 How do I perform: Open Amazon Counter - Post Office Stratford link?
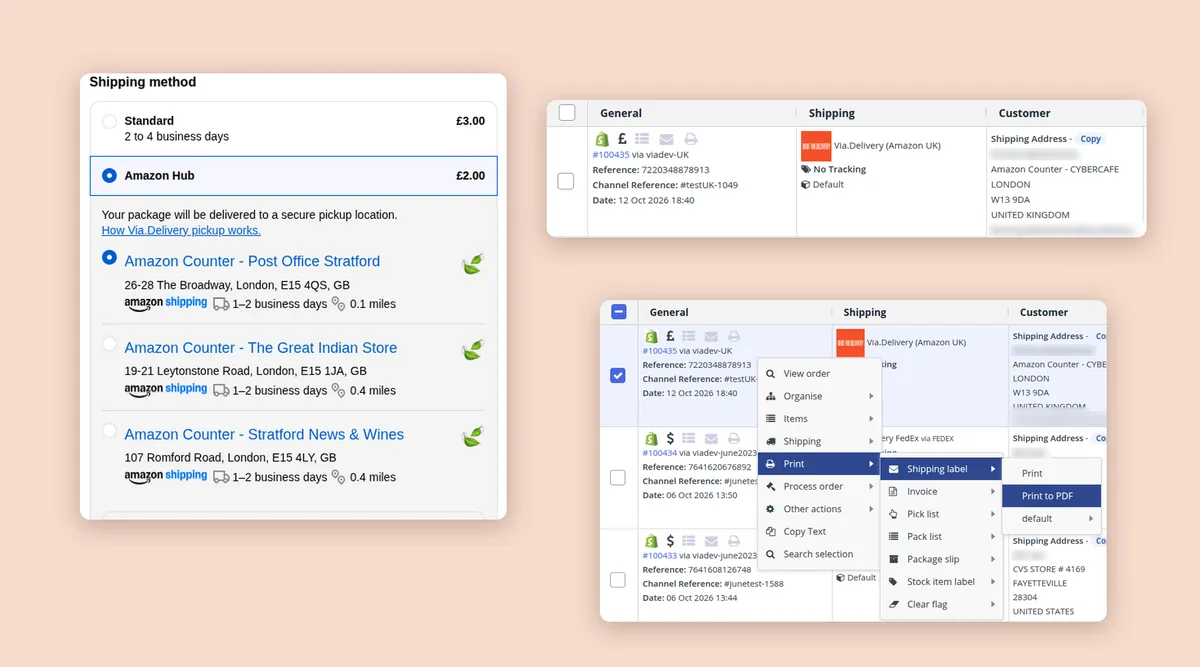[252, 261]
